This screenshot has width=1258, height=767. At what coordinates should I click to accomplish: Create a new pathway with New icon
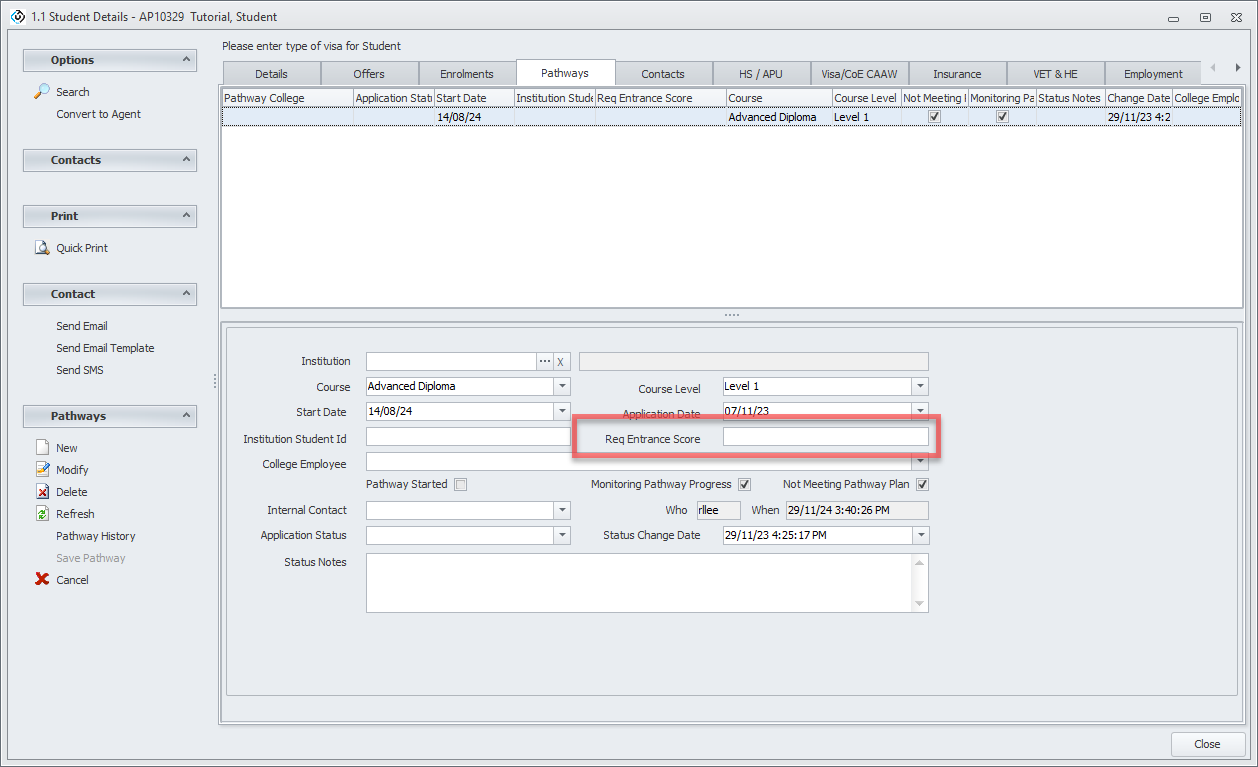coord(42,448)
